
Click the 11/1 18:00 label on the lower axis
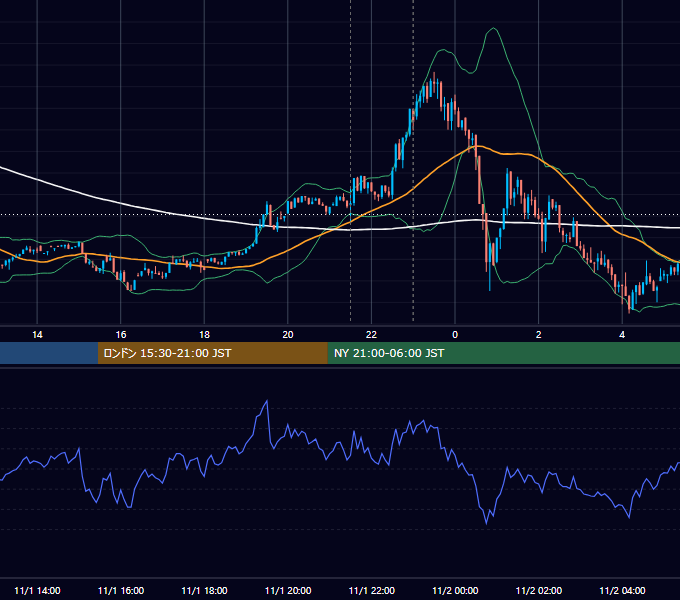tap(204, 590)
